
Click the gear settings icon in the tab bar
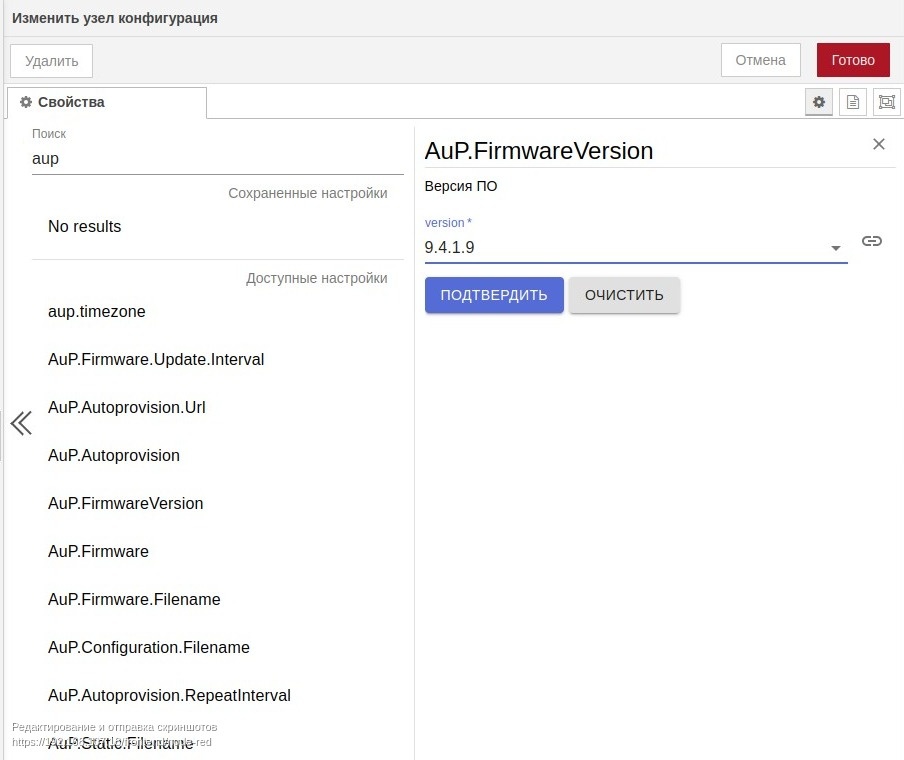[x=819, y=102]
